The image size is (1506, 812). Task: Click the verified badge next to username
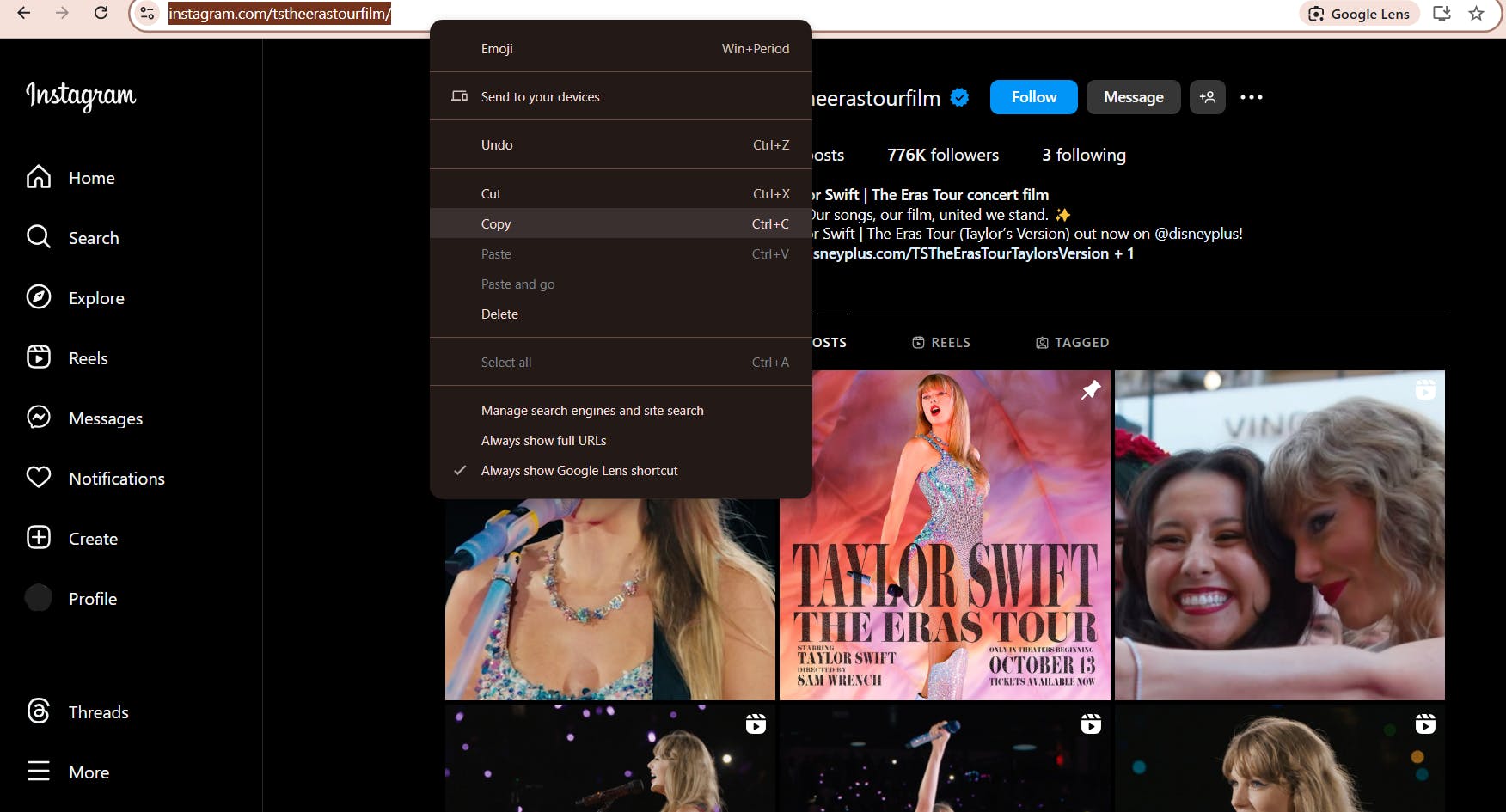960,98
